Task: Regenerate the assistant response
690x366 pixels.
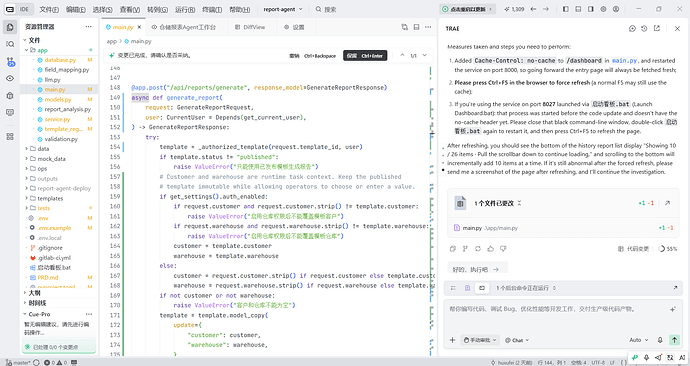Action: [478, 249]
